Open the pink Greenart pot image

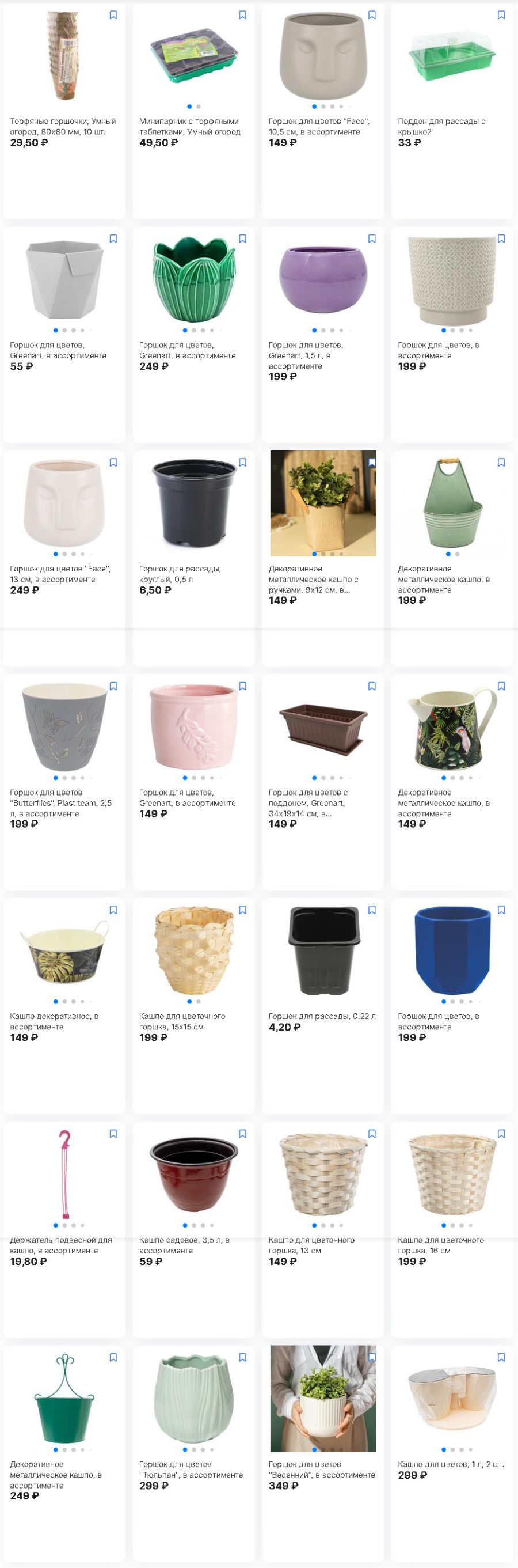[x=193, y=726]
